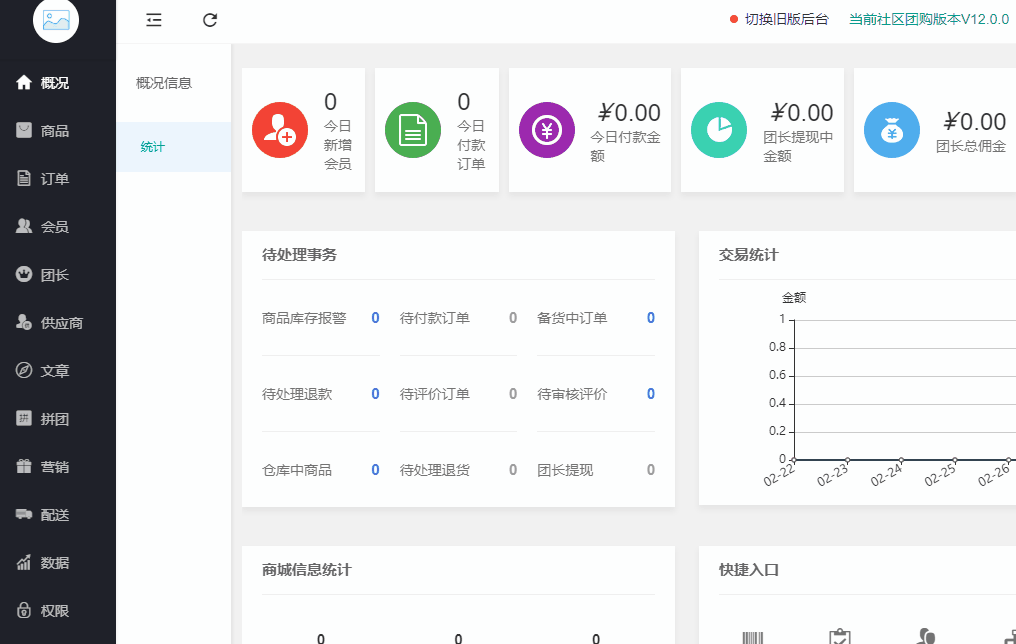Click the 切换旧版后台 link
This screenshot has height=644, width=1016.
click(789, 18)
